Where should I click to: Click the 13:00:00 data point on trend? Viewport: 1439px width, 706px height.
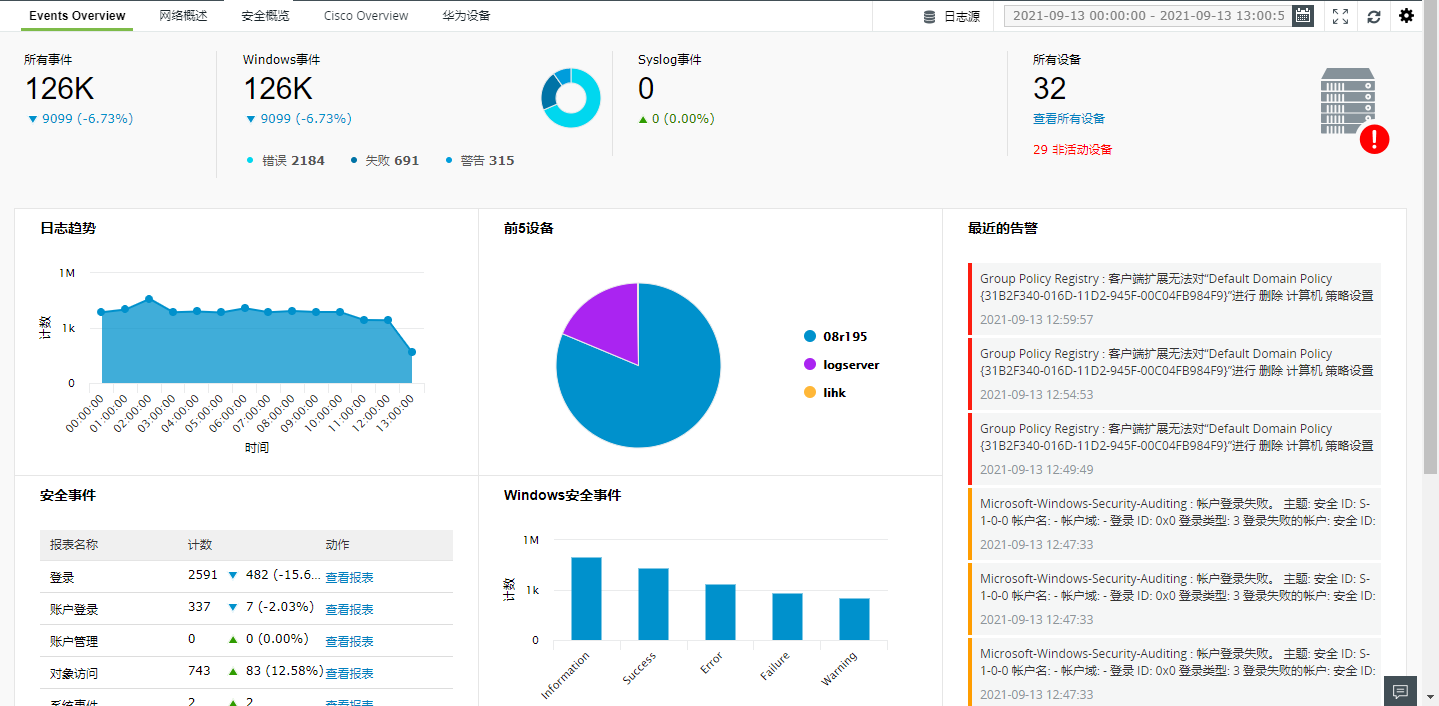pos(412,352)
